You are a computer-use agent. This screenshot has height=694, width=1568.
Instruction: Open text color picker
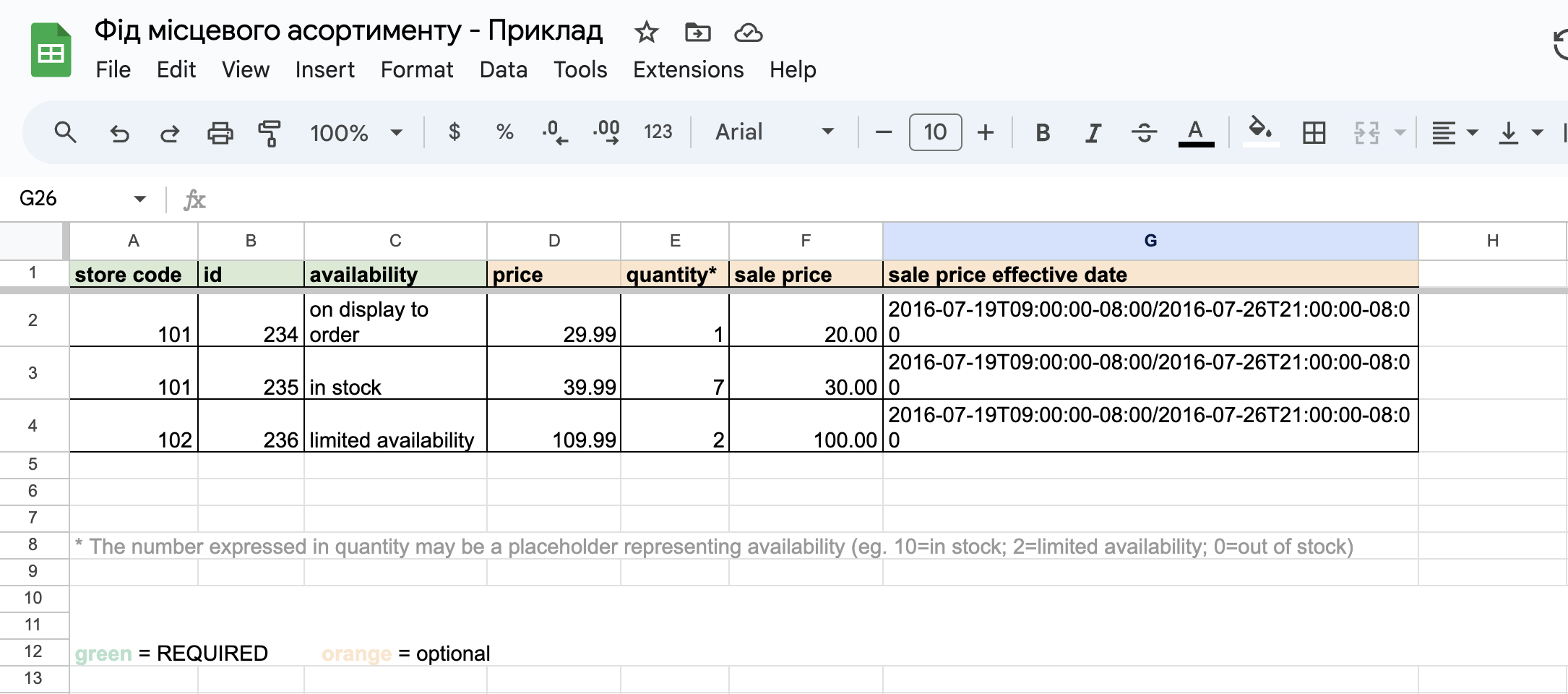(1196, 133)
